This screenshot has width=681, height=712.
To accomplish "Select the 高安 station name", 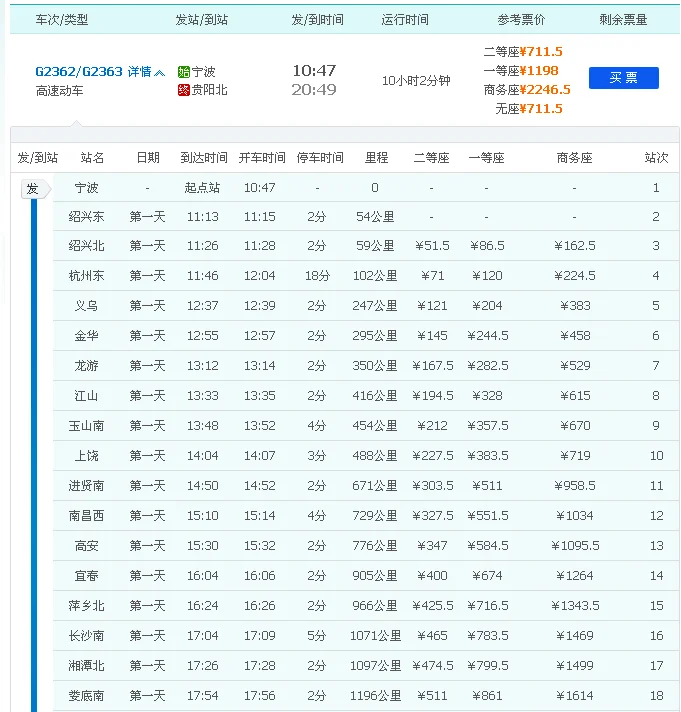I will [x=86, y=545].
